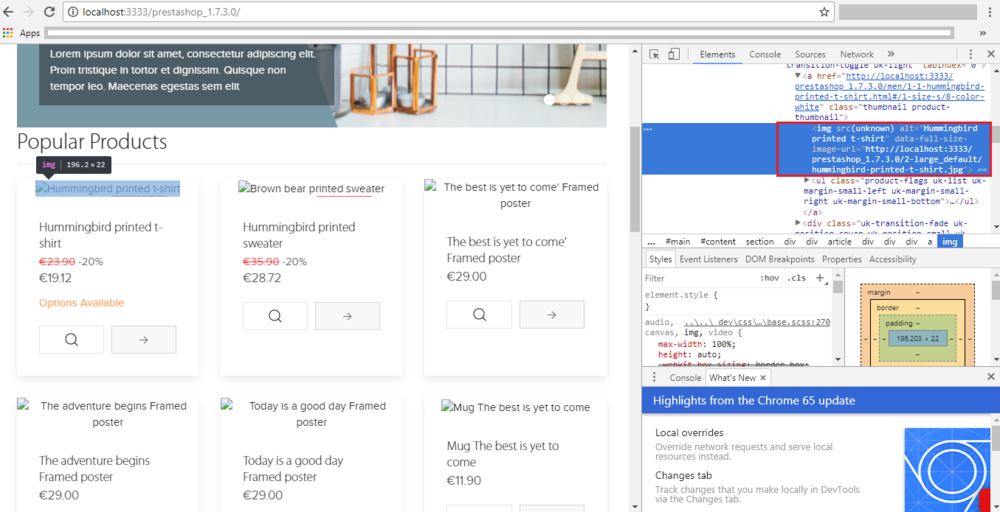The width and height of the screenshot is (1000, 512).
Task: Click the ellipsis beside selected img row
Action: 648,129
